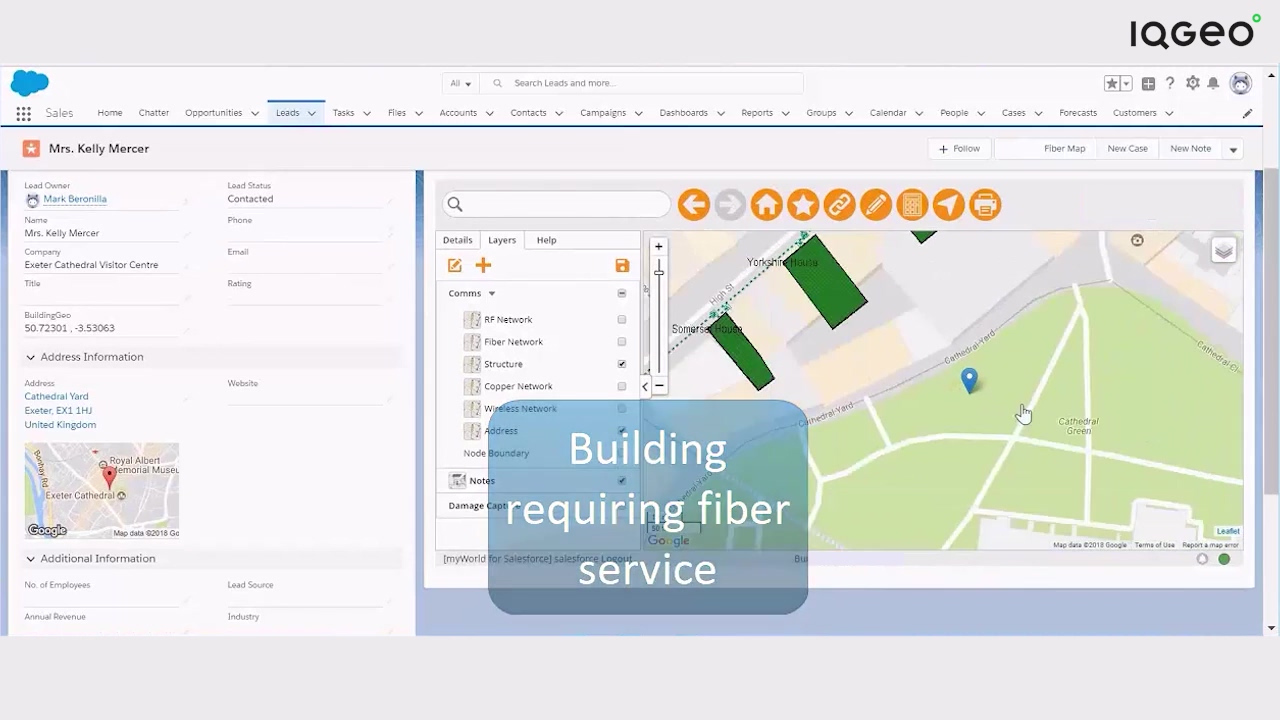Switch to the Layers tab

(502, 240)
